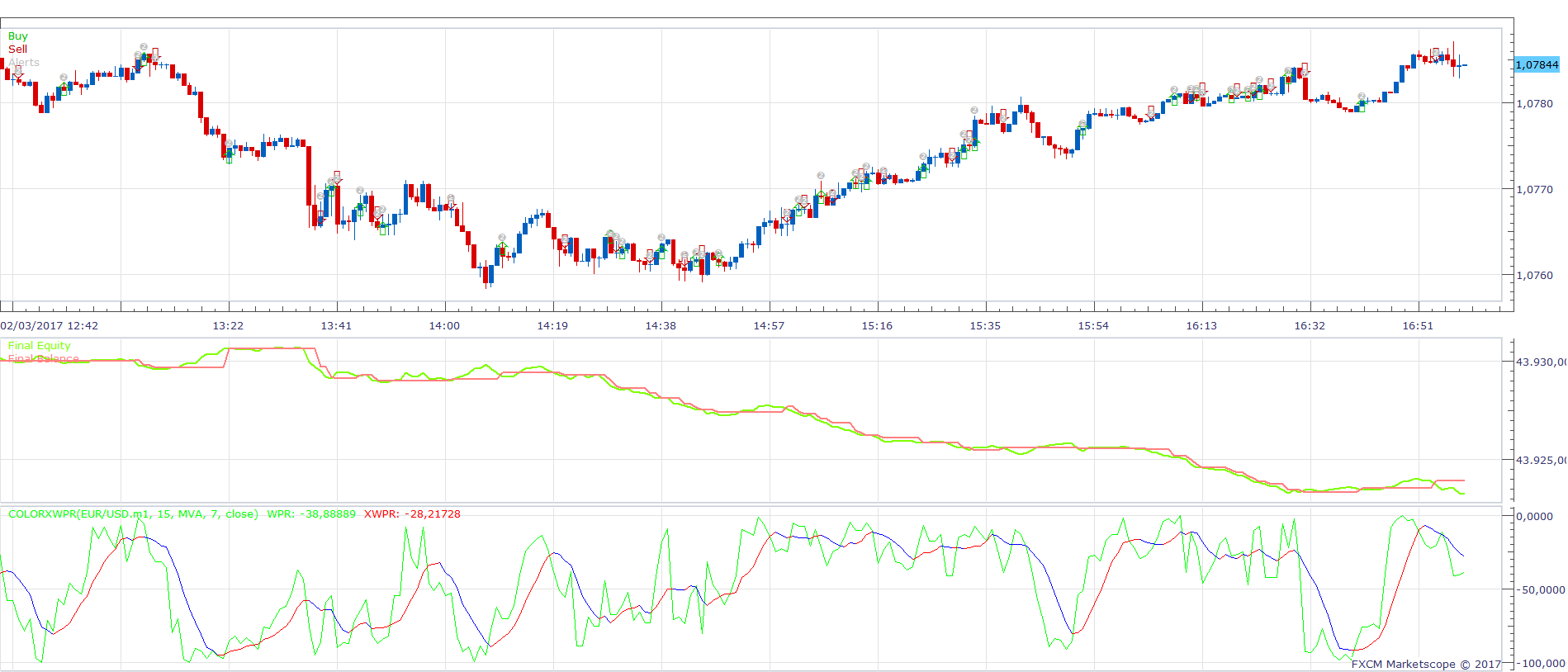
Task: Click the gray Alerts legend label
Action: tap(24, 63)
